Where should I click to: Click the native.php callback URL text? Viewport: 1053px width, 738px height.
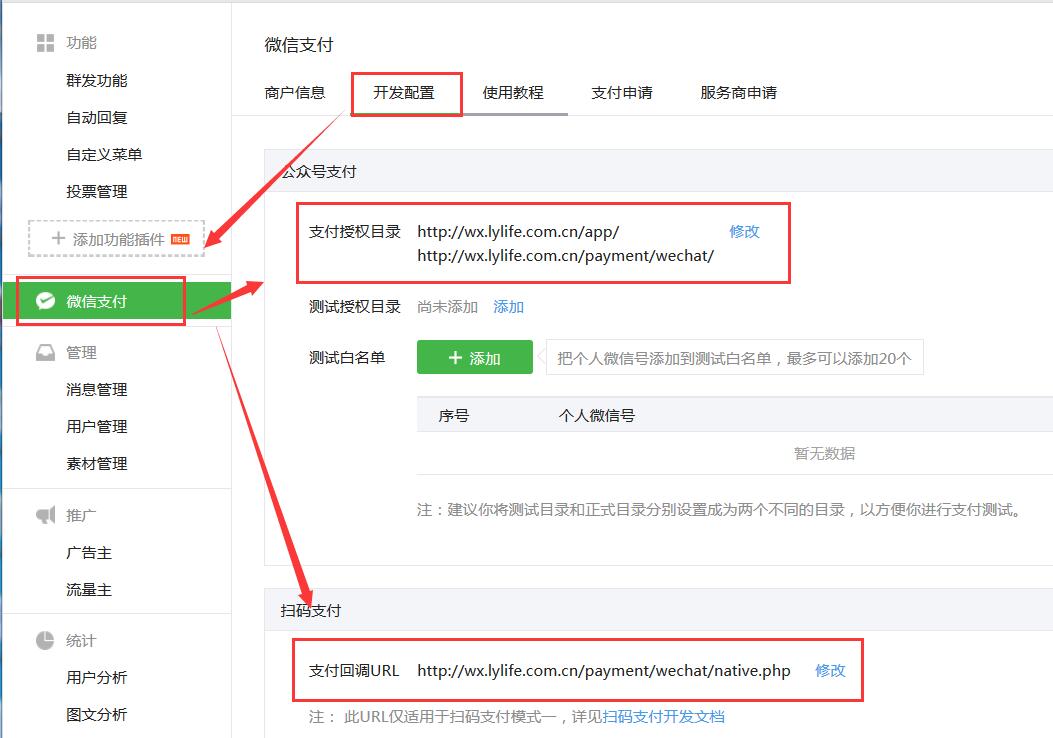604,670
